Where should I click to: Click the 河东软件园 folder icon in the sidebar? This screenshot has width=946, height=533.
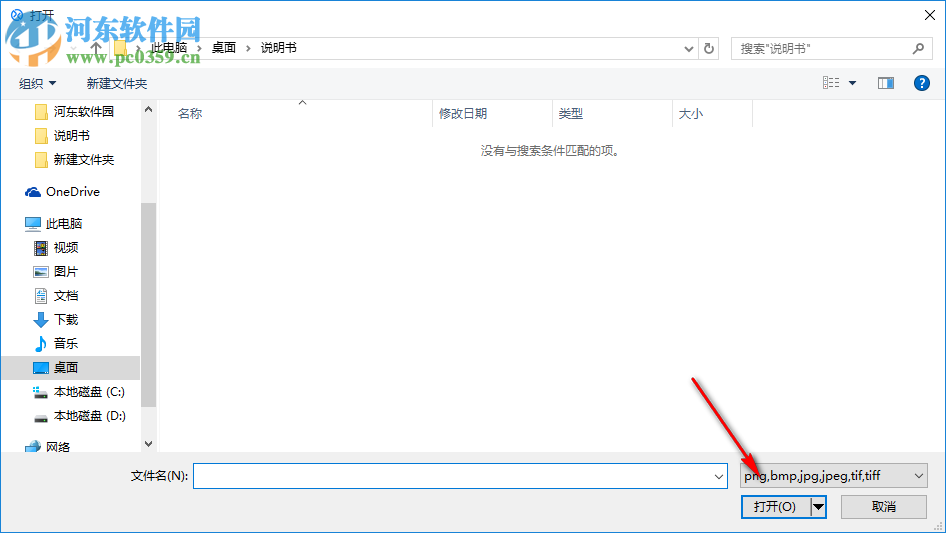click(x=41, y=112)
